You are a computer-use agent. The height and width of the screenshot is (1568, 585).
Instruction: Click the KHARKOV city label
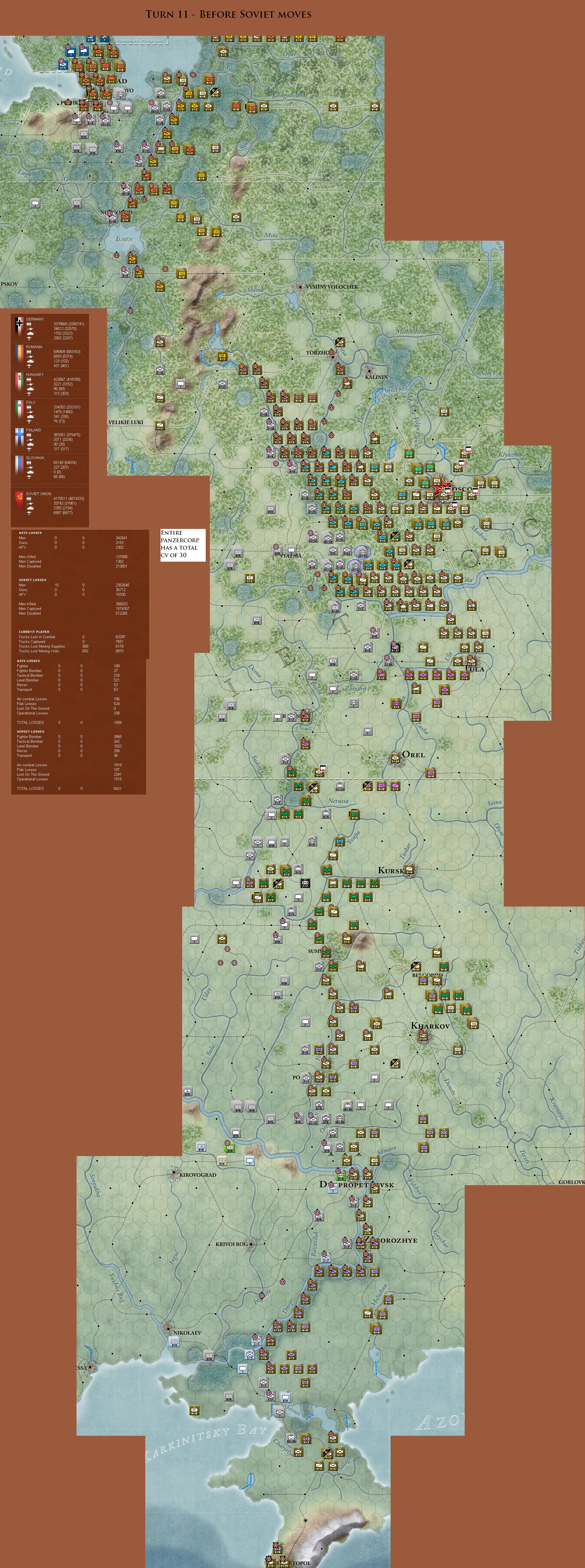point(430,1026)
